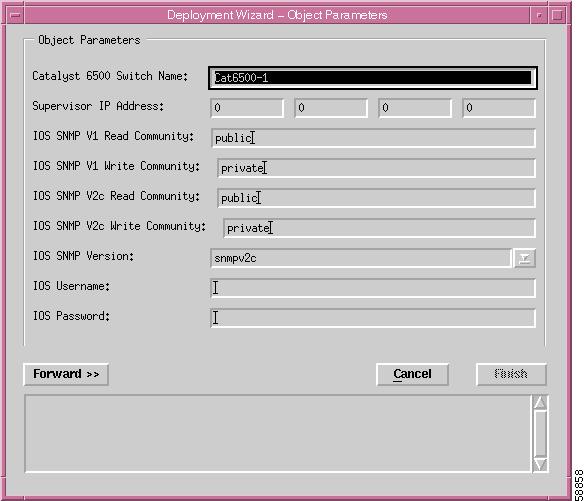The height and width of the screenshot is (501, 585).
Task: Focus the IOS Username field
Action: click(x=373, y=288)
